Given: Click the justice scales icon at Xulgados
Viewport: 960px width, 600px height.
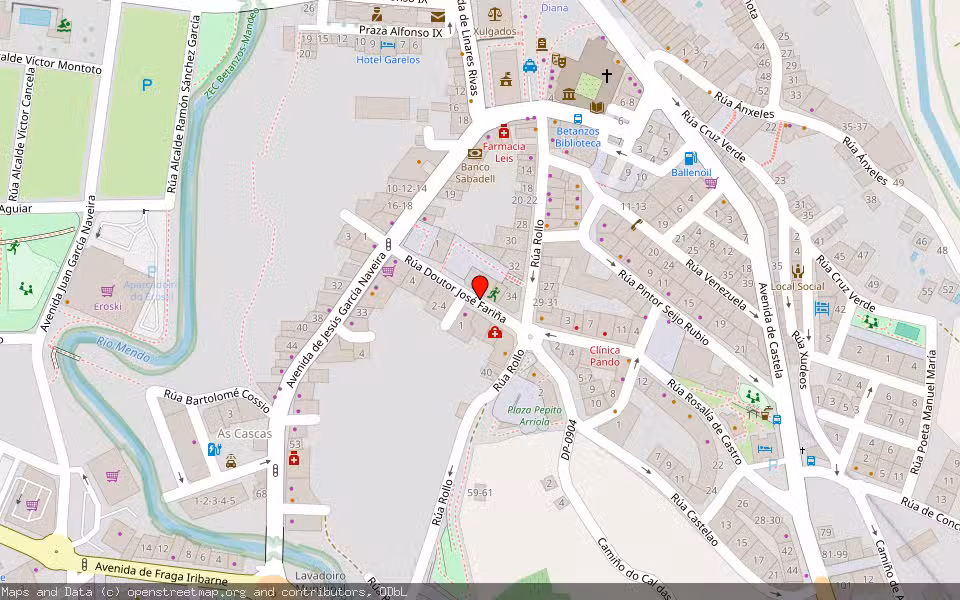Looking at the screenshot, I should [495, 13].
